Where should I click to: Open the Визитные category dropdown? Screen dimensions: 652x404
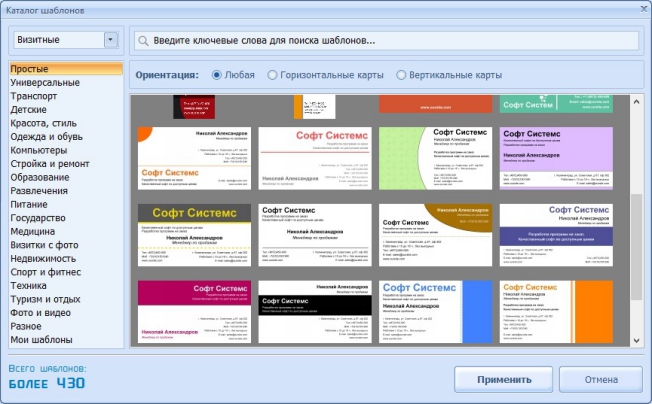coord(111,40)
